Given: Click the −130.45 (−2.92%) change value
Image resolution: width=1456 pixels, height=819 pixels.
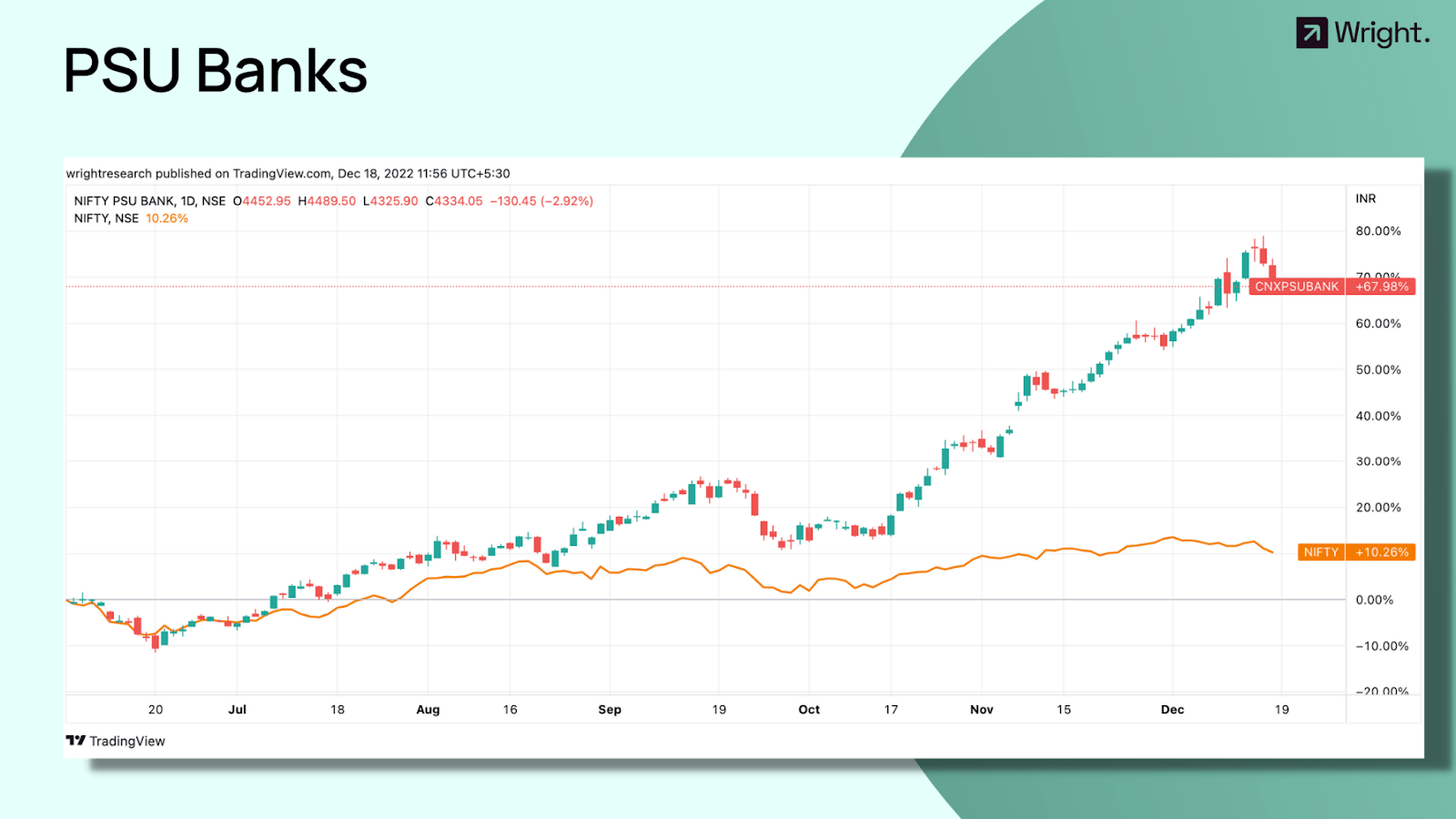Looking at the screenshot, I should click(541, 201).
